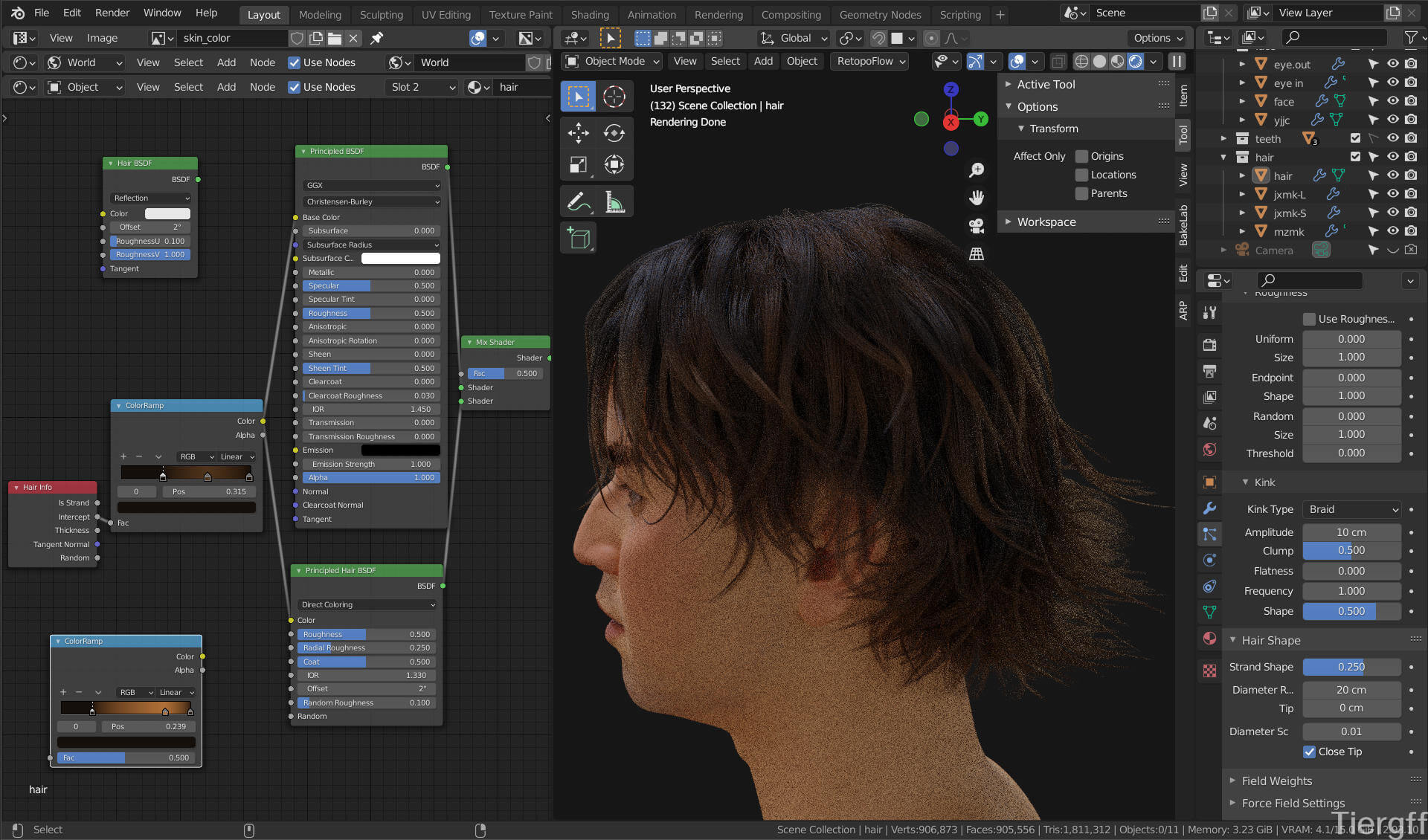Click the outliner search field

pyautogui.click(x=1335, y=37)
